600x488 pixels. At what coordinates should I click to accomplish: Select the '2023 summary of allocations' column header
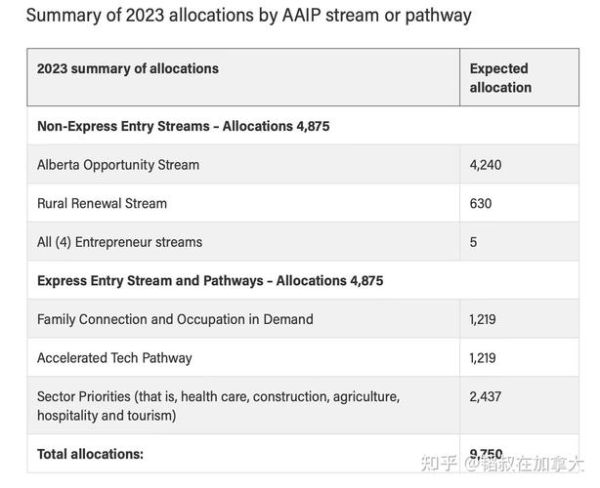127,69
